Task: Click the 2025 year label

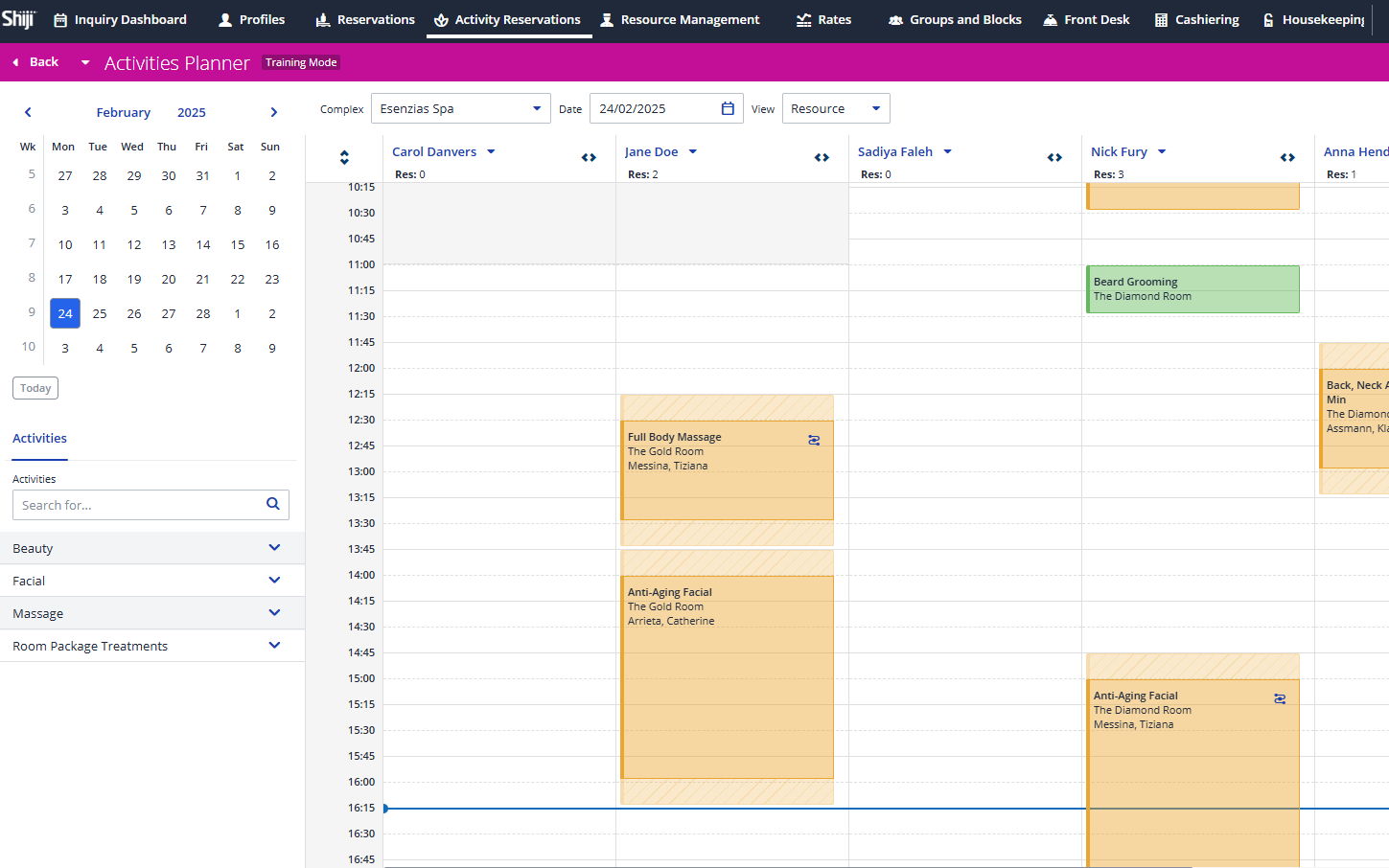Action: (192, 112)
